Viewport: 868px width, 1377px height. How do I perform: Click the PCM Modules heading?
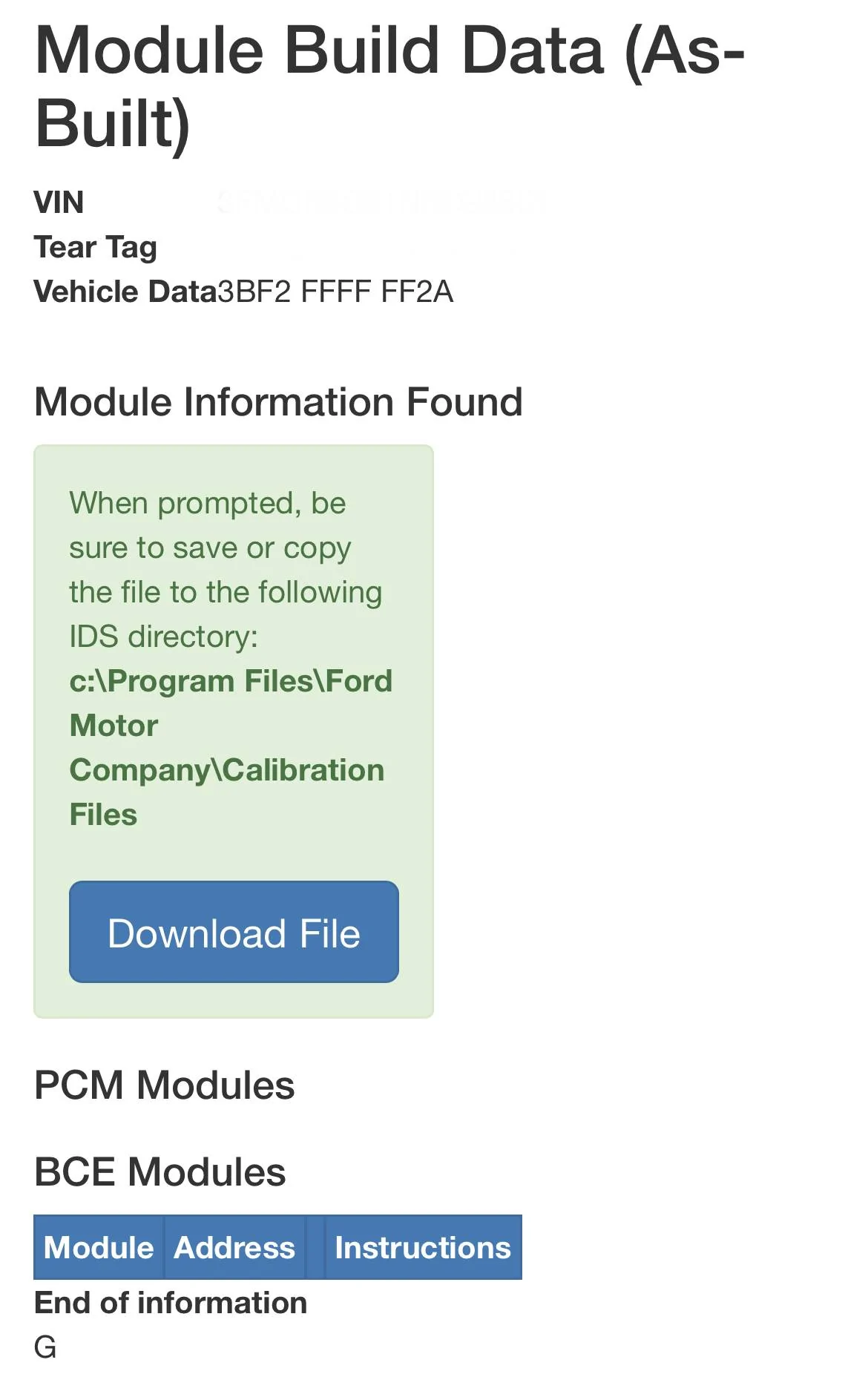pyautogui.click(x=164, y=1085)
